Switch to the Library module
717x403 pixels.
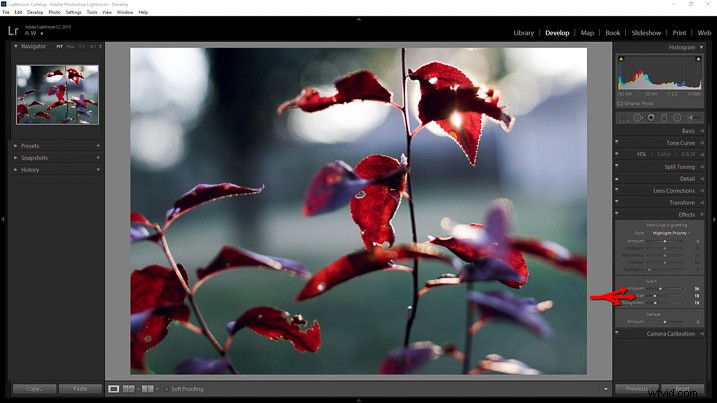tap(524, 33)
